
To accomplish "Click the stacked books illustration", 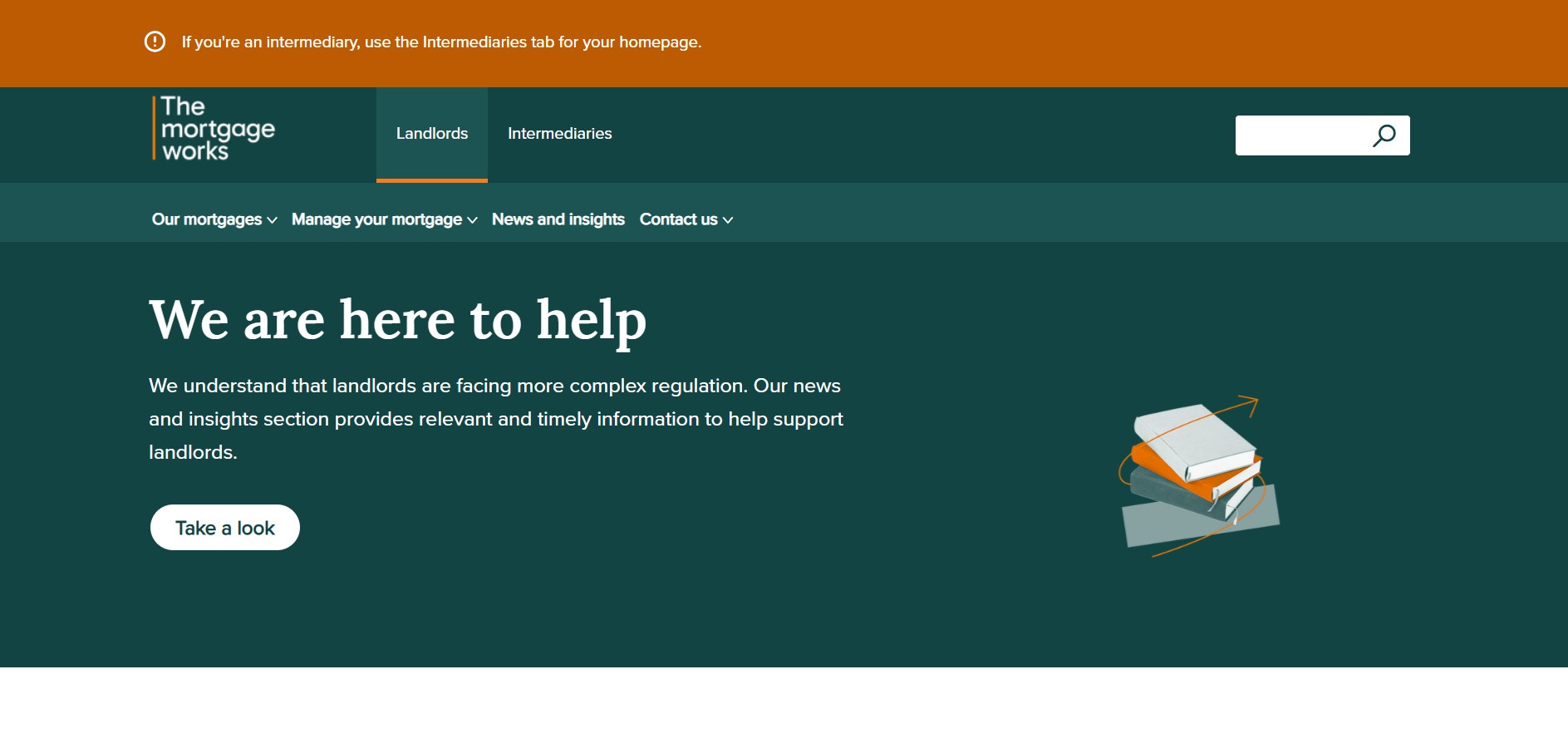I will [x=1199, y=475].
